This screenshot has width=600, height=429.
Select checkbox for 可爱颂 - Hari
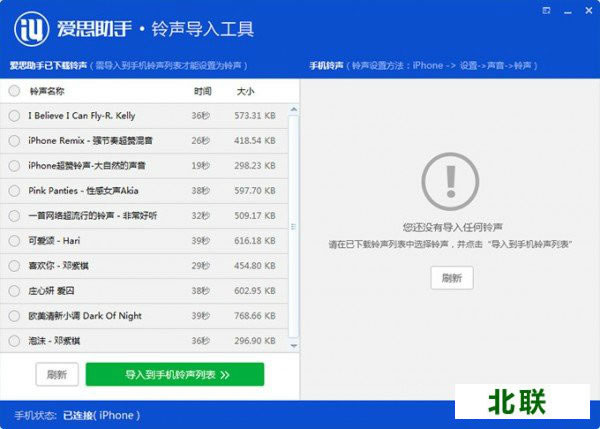coord(14,241)
